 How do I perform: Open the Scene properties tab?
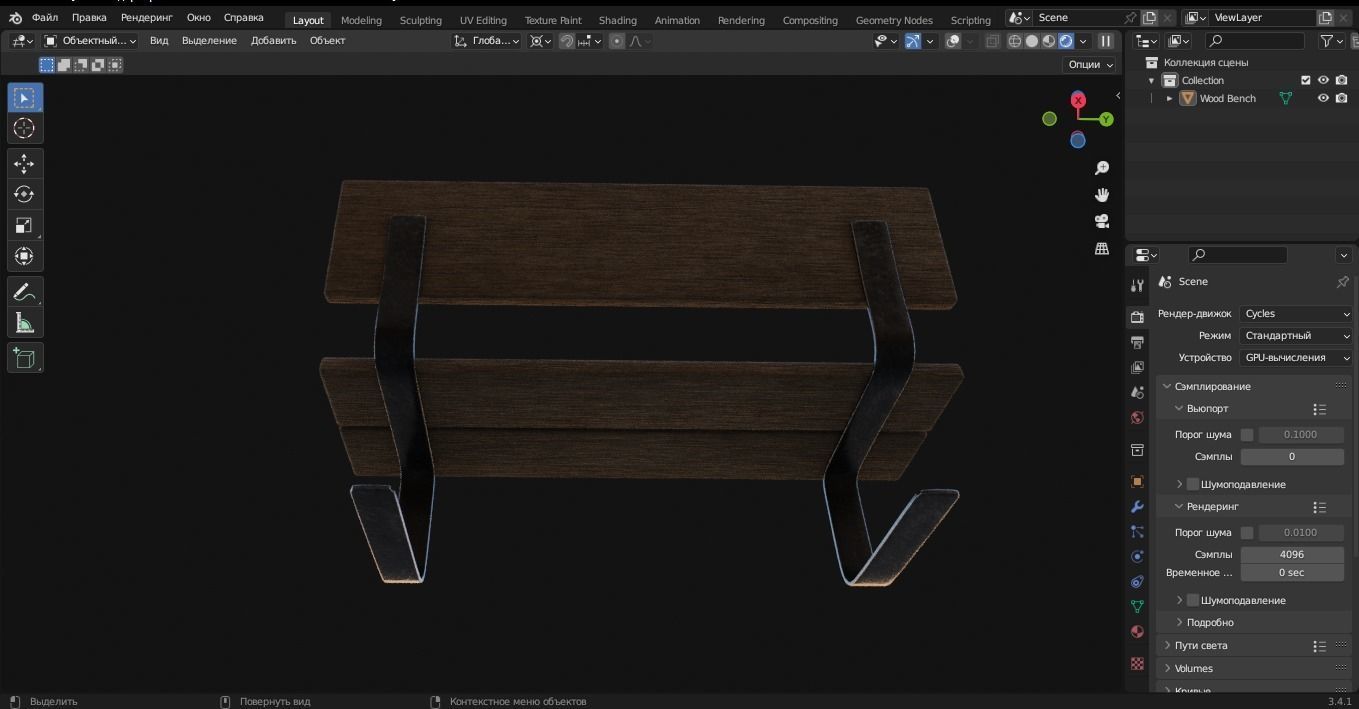coord(1137,392)
